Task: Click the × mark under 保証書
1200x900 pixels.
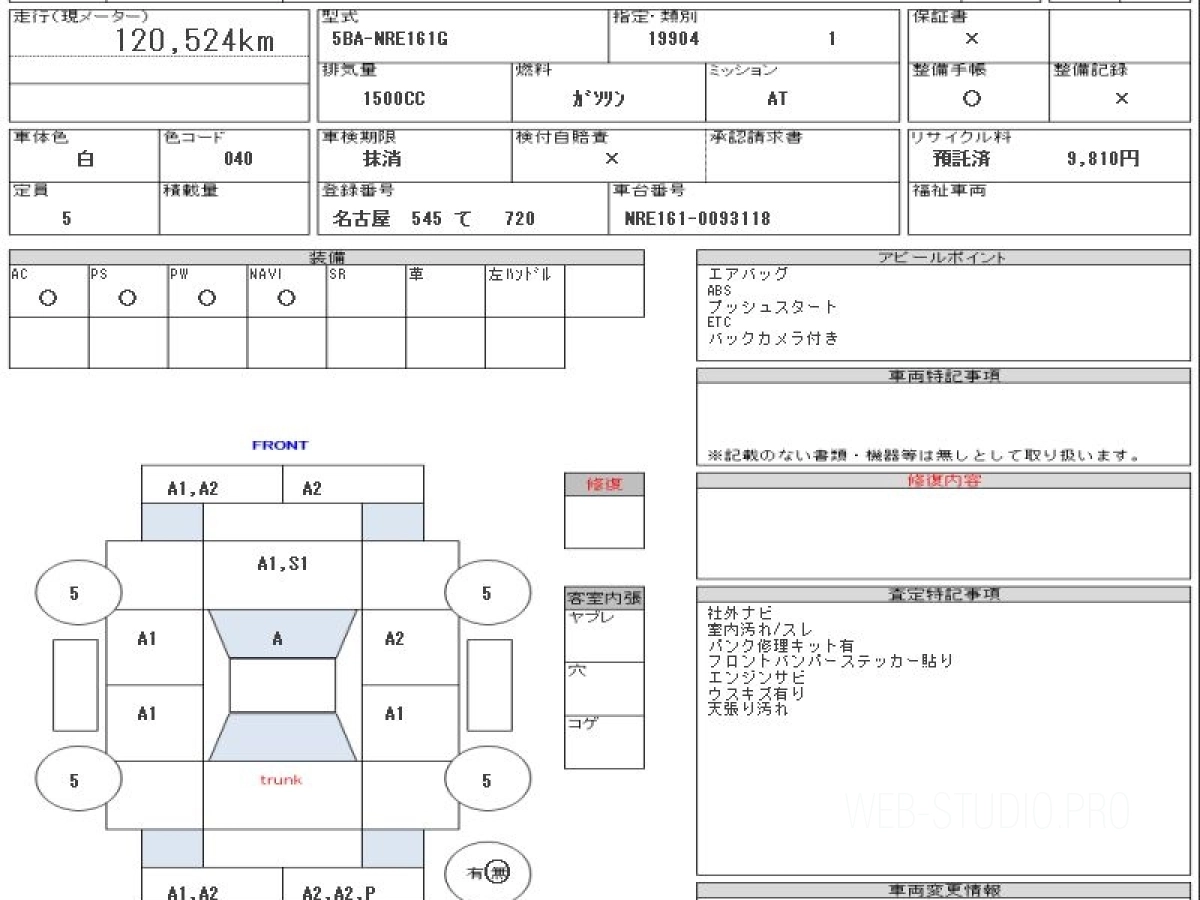Action: pyautogui.click(x=972, y=39)
